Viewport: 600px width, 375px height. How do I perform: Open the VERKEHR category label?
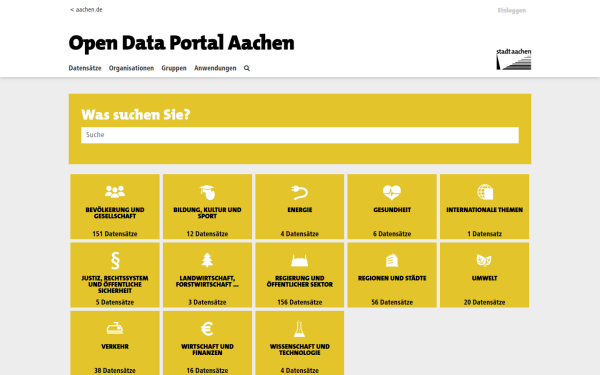click(115, 347)
